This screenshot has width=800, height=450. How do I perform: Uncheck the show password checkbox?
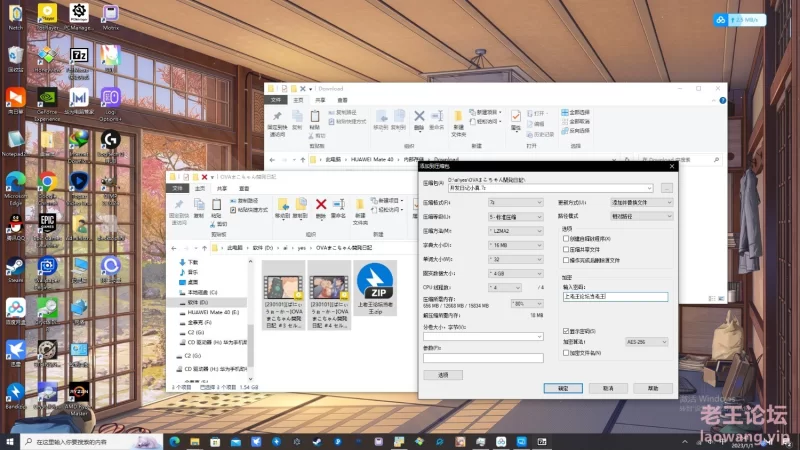click(566, 331)
